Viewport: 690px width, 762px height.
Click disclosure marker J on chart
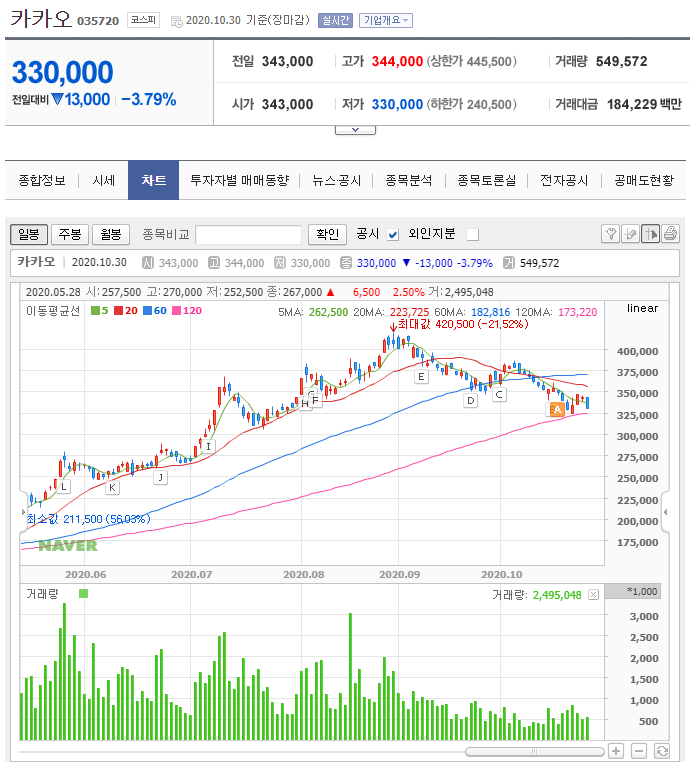[x=160, y=477]
